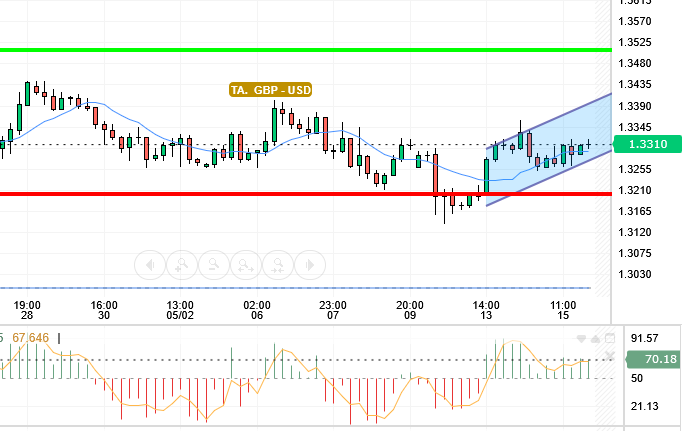
Task: Click the indicator reading 67.646
Action: [30, 337]
